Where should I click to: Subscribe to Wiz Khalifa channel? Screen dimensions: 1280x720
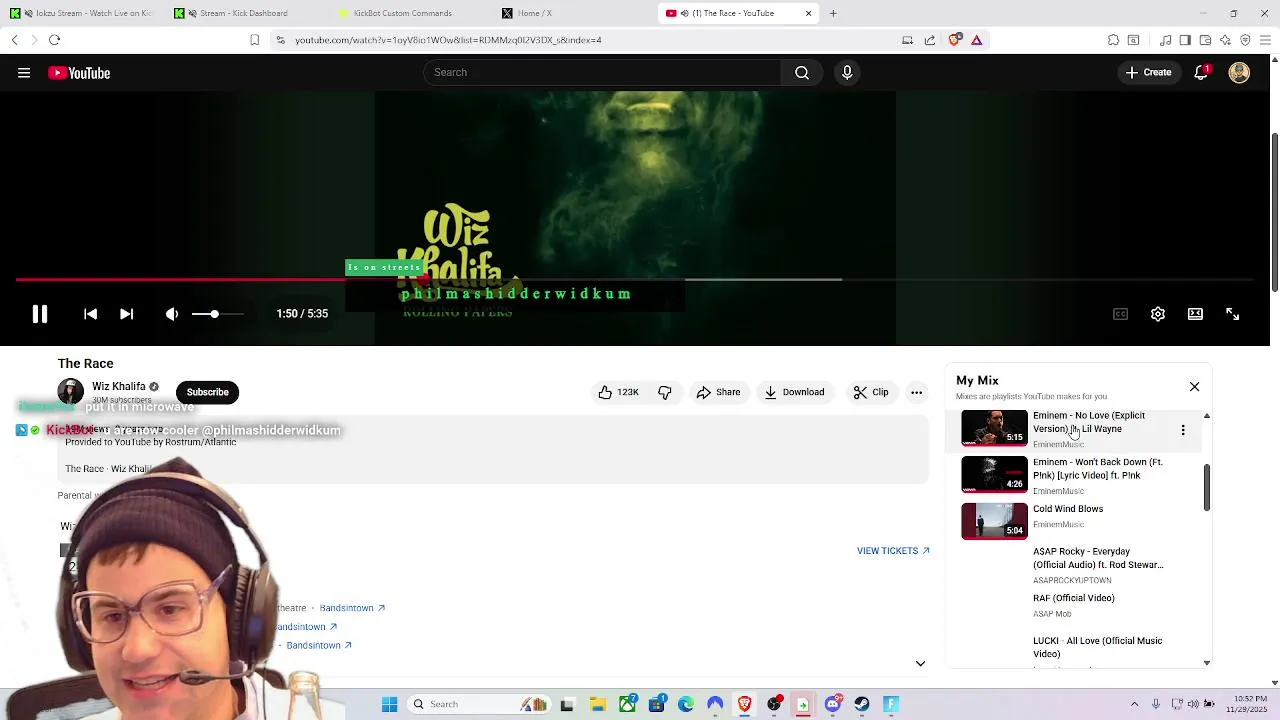click(x=207, y=392)
